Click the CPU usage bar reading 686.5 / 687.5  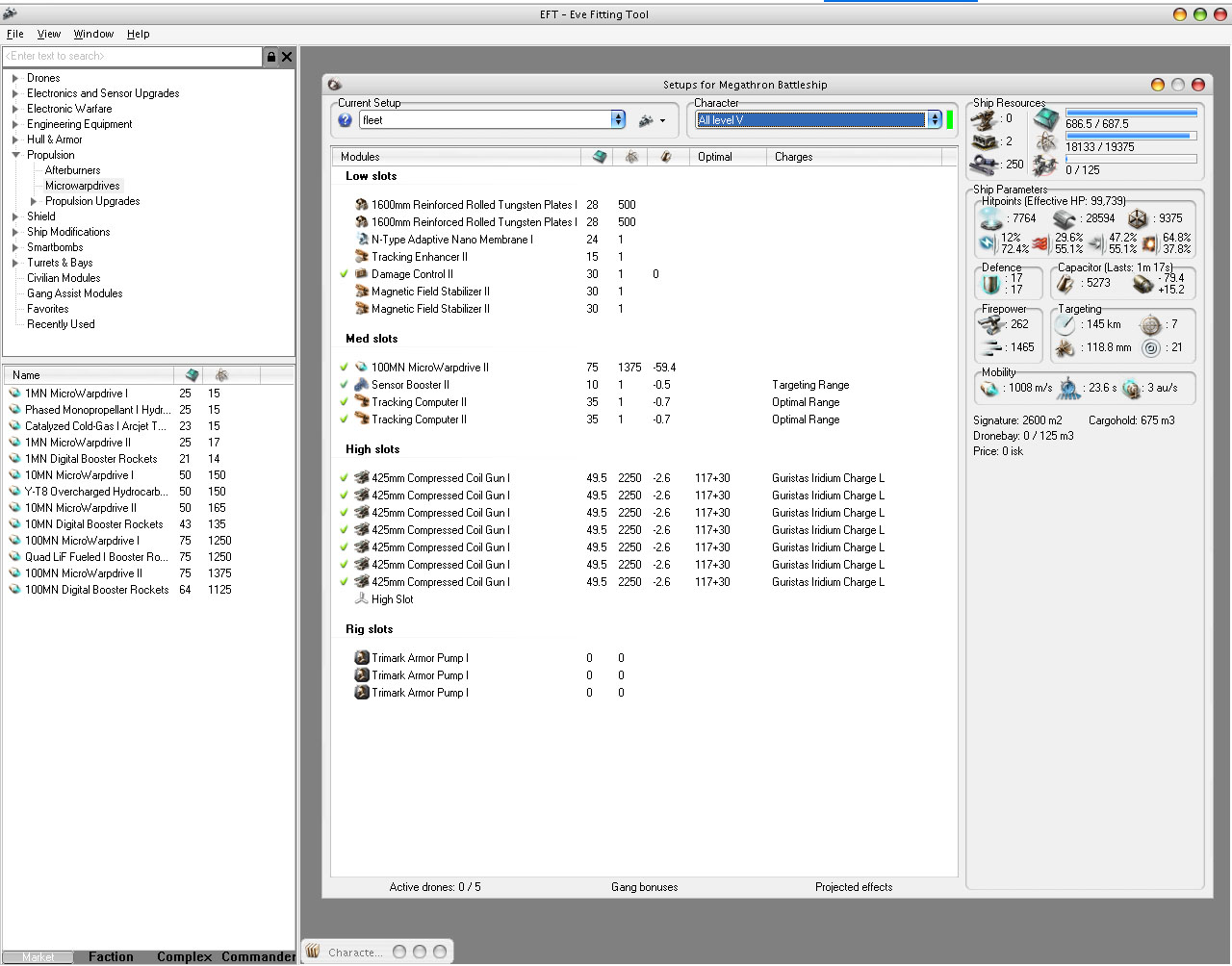coord(1131,114)
